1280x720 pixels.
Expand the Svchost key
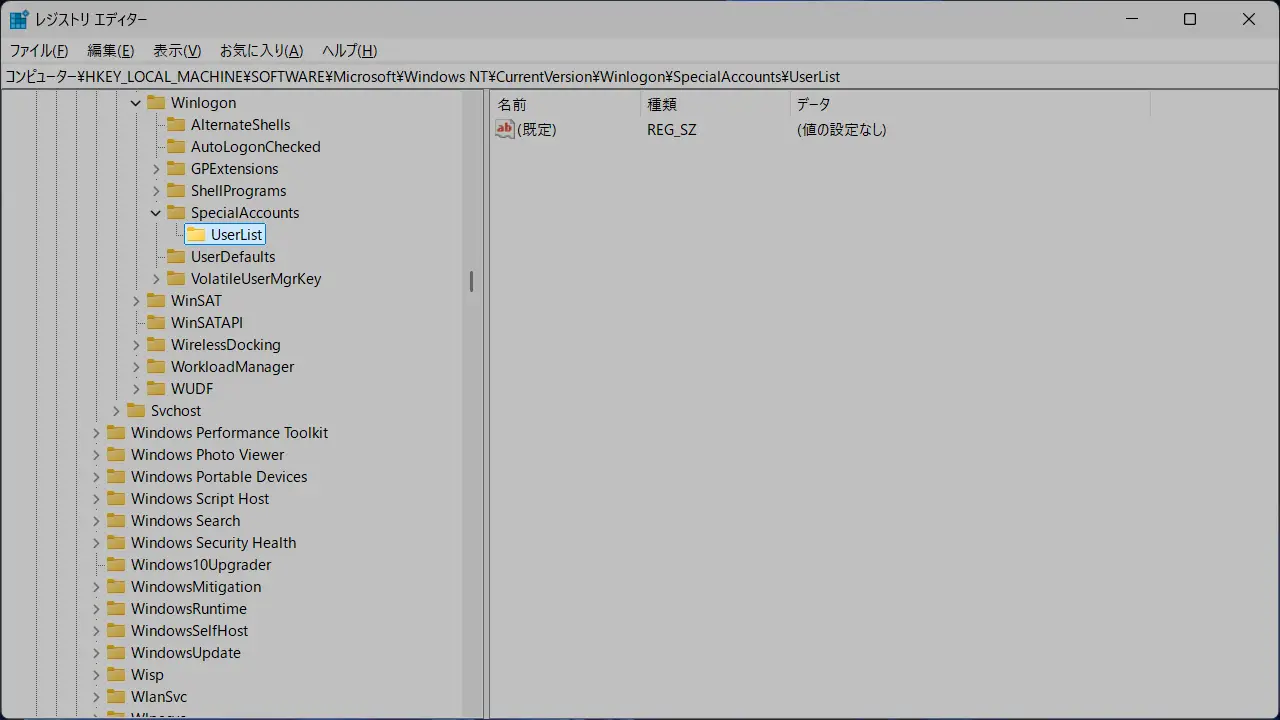(116, 411)
